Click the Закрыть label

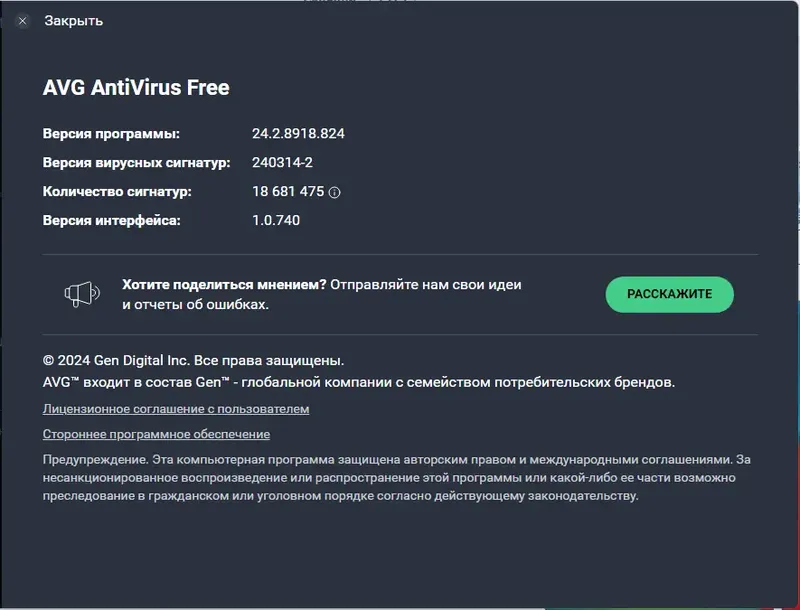click(73, 21)
